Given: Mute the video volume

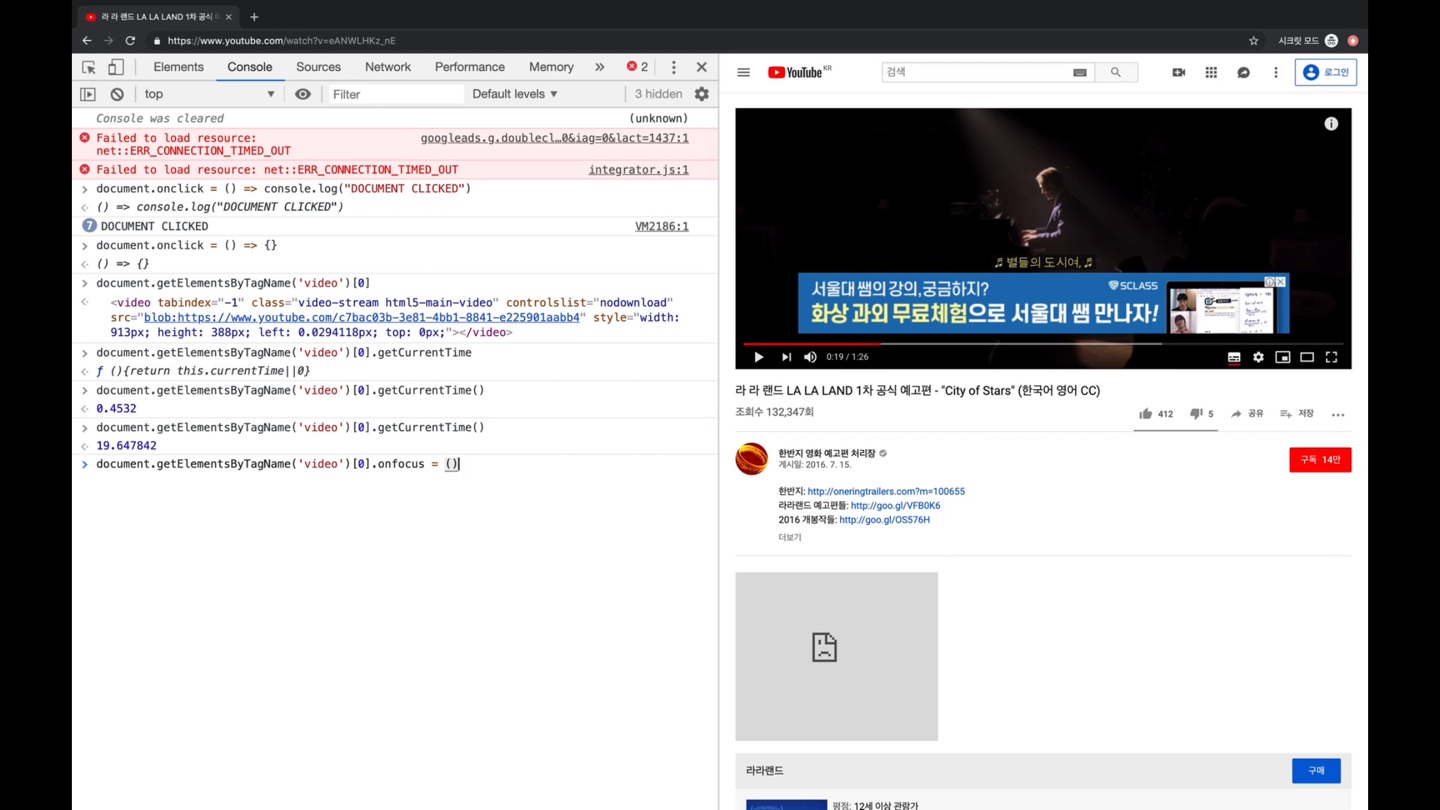Looking at the screenshot, I should point(810,357).
